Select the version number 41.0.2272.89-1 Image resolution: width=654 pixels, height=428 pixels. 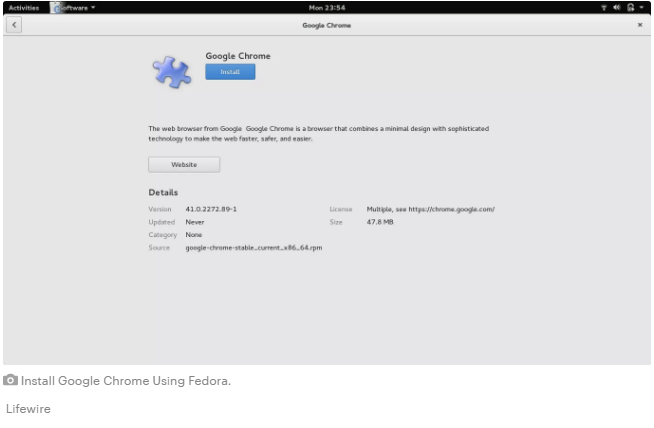tap(211, 209)
